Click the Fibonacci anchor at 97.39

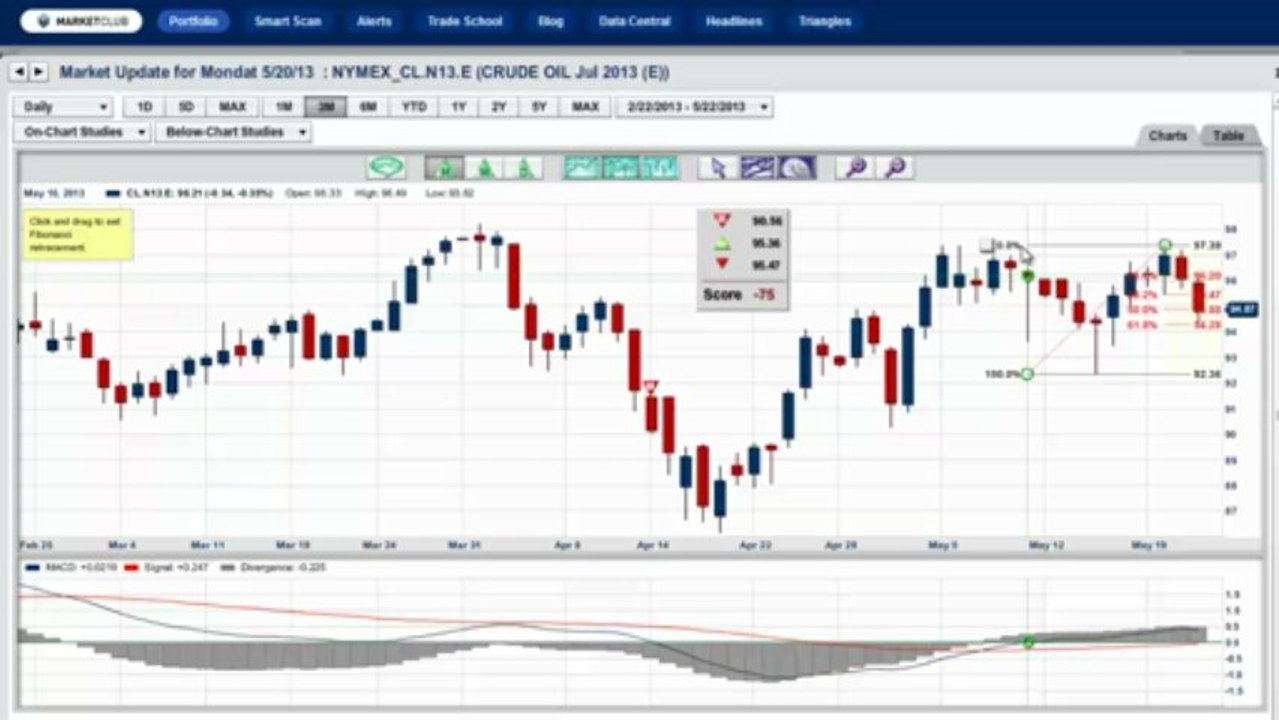tap(1165, 245)
